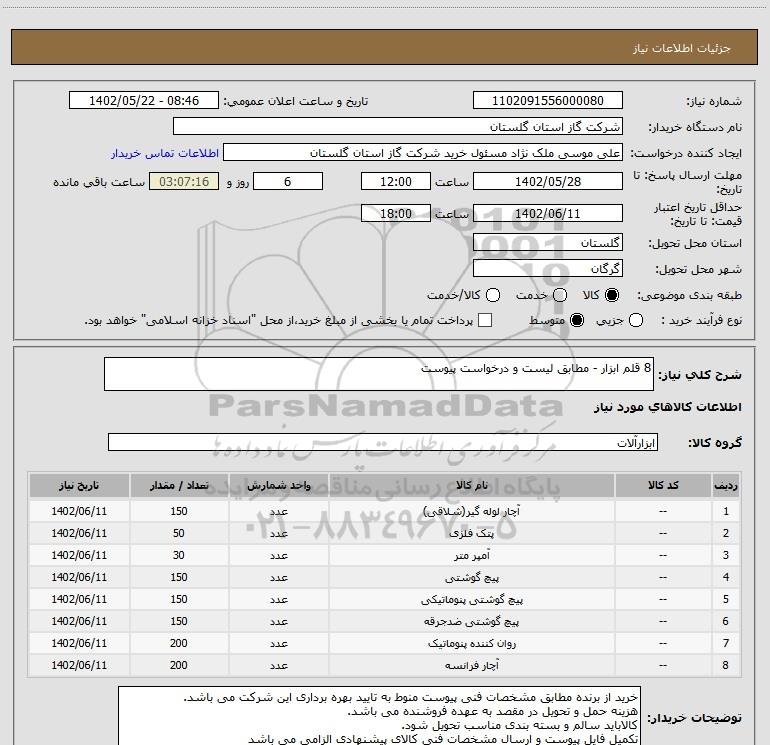
Task: Open the buyer contact info link (اطلاعات تماس خریدار)
Action: point(165,153)
